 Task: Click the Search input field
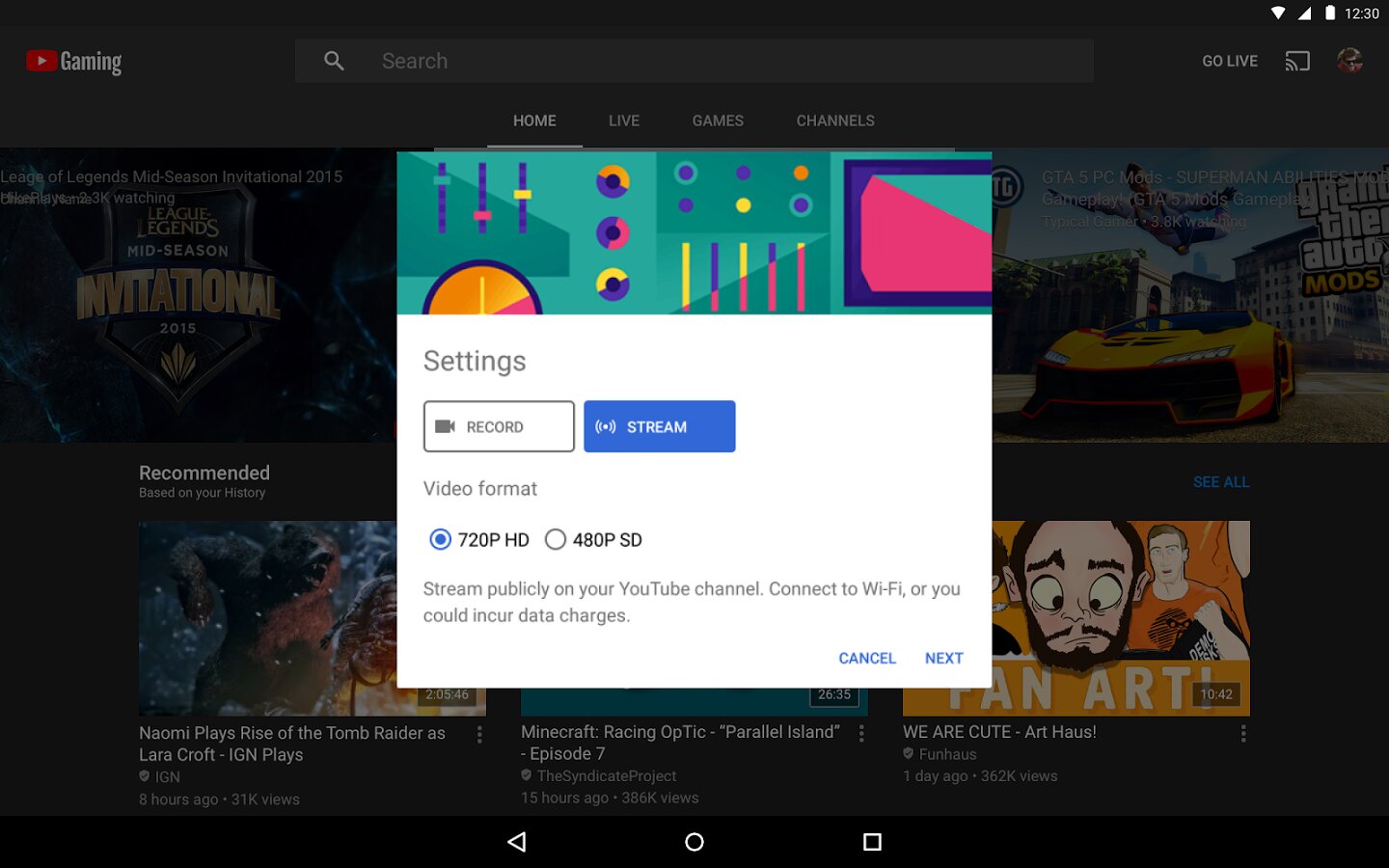click(723, 61)
